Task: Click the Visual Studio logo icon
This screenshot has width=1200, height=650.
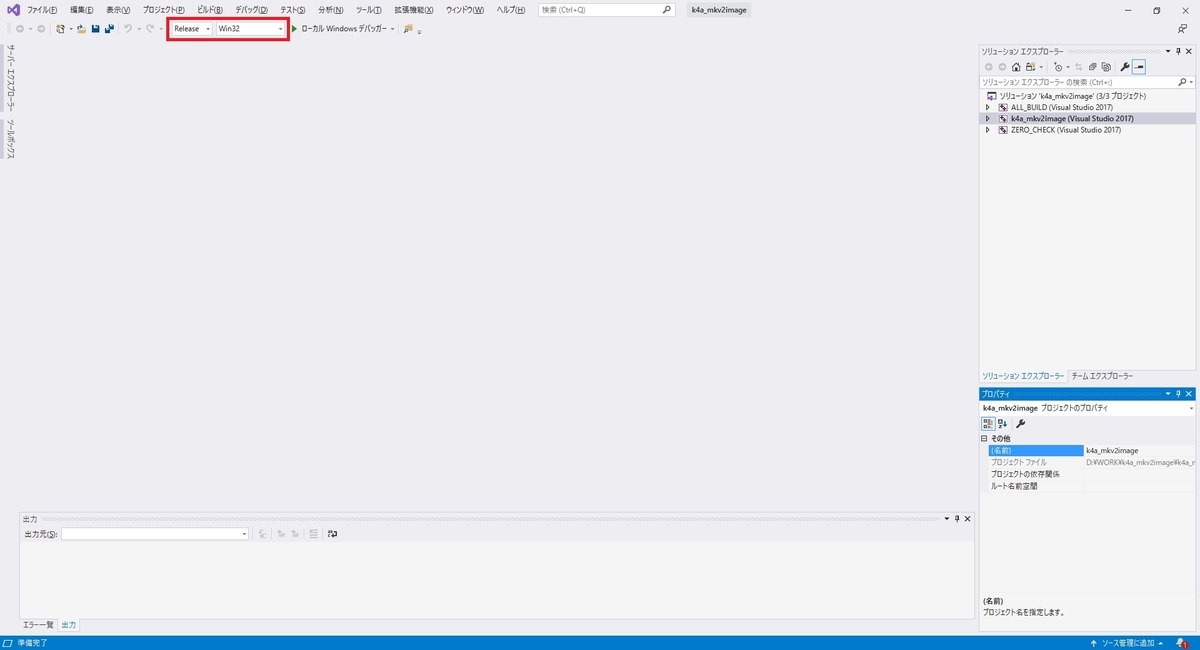Action: [x=13, y=10]
